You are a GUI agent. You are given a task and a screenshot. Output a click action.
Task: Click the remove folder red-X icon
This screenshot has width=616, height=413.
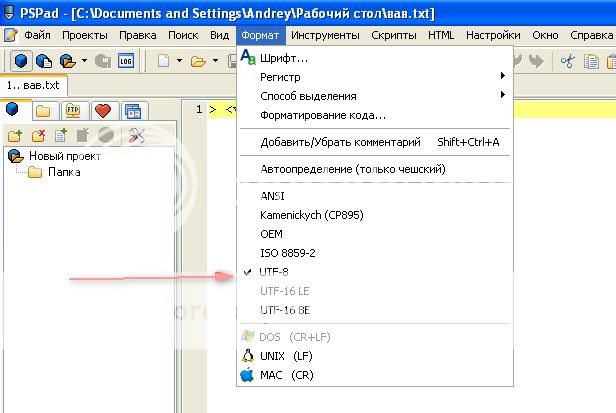(x=38, y=136)
